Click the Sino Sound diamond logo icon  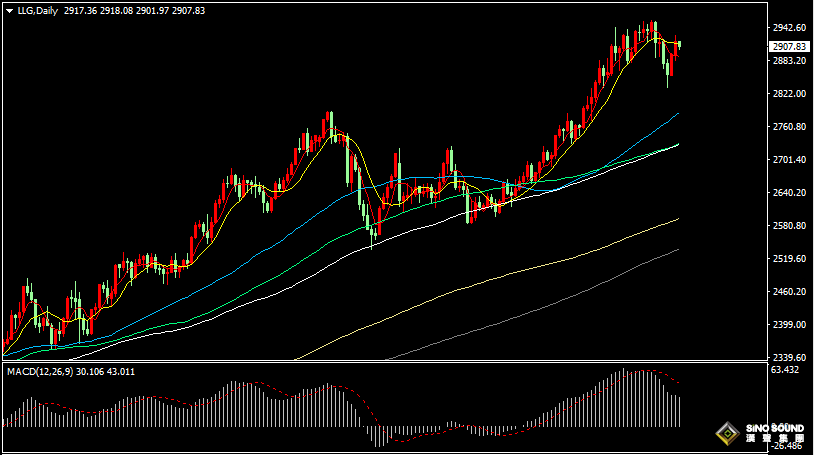(x=727, y=434)
